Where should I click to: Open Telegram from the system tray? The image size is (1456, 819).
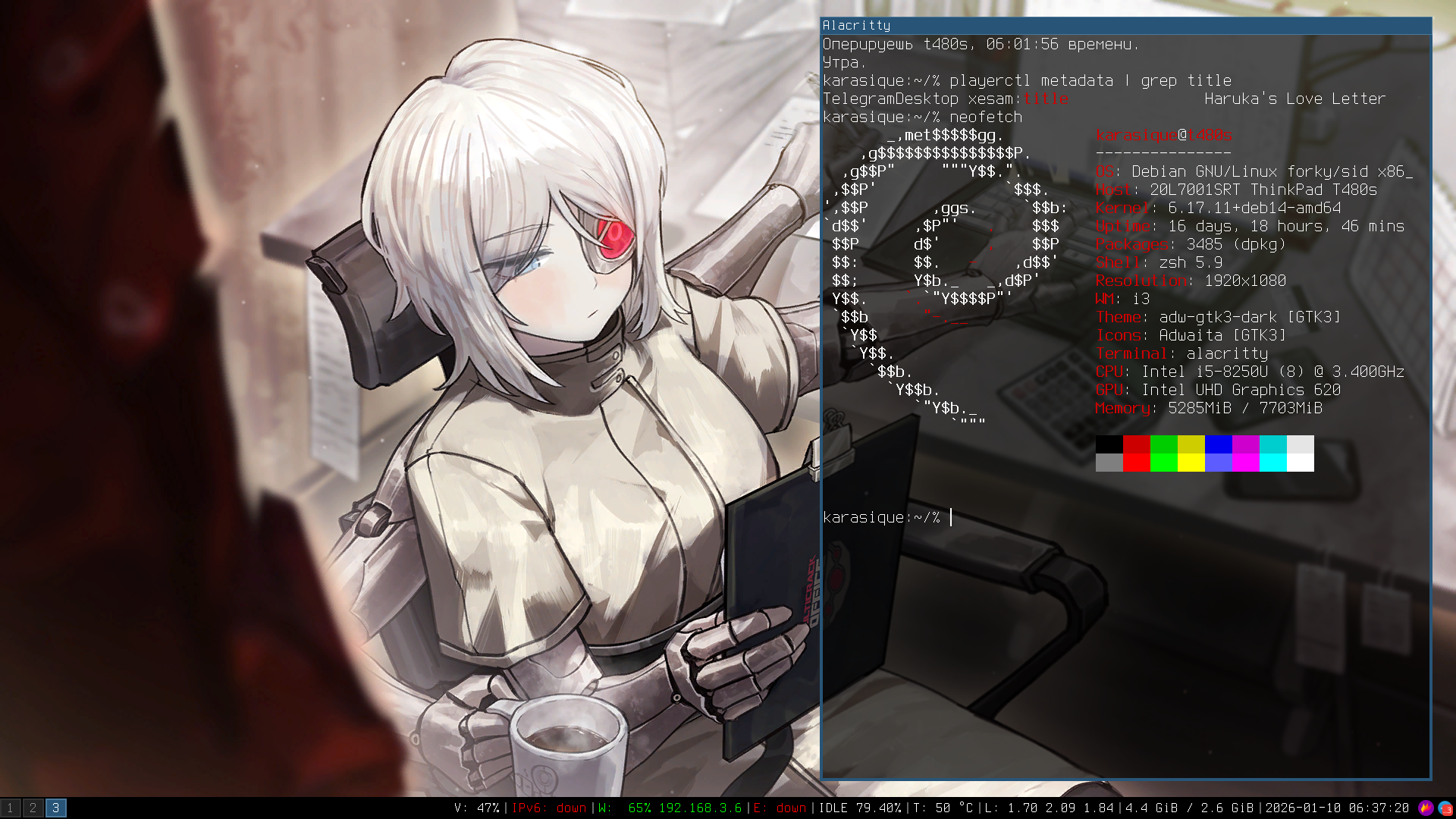(1445, 808)
